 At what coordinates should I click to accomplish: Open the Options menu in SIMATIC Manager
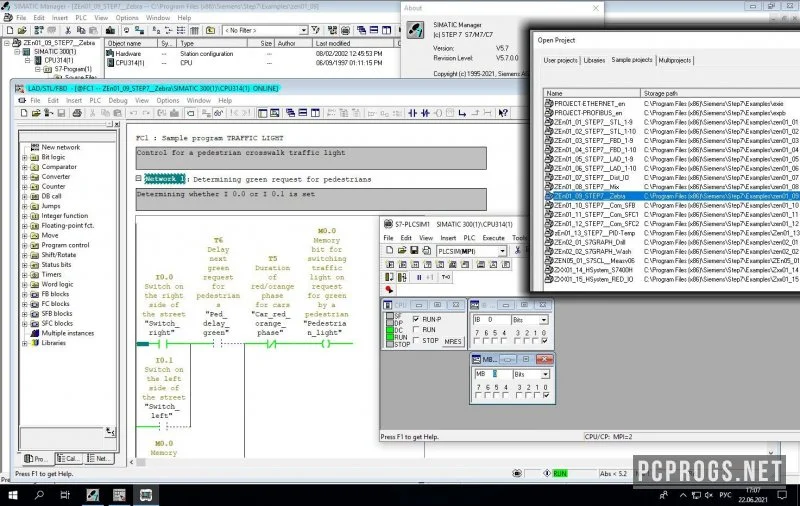(127, 17)
